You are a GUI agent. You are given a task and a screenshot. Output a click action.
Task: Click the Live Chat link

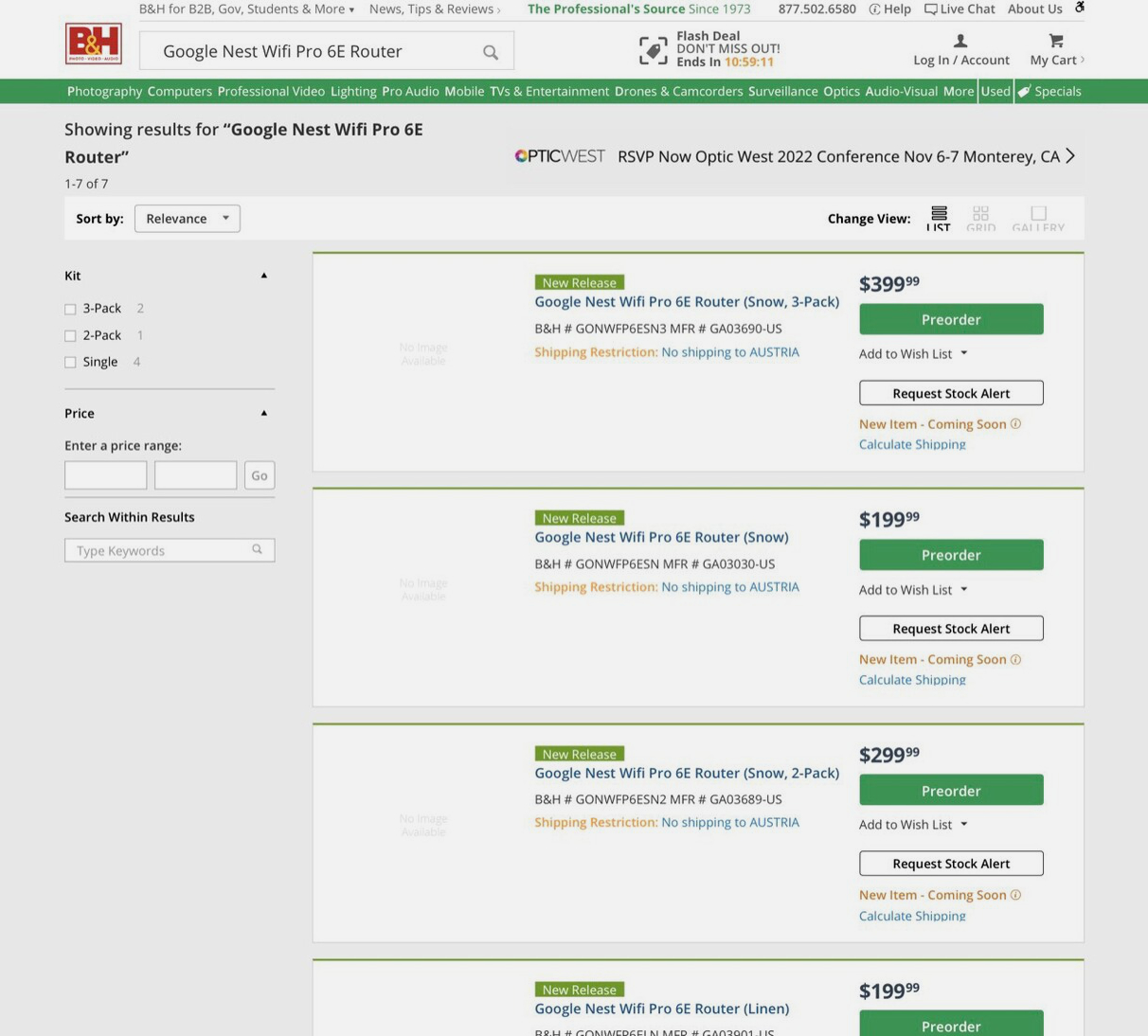point(960,9)
